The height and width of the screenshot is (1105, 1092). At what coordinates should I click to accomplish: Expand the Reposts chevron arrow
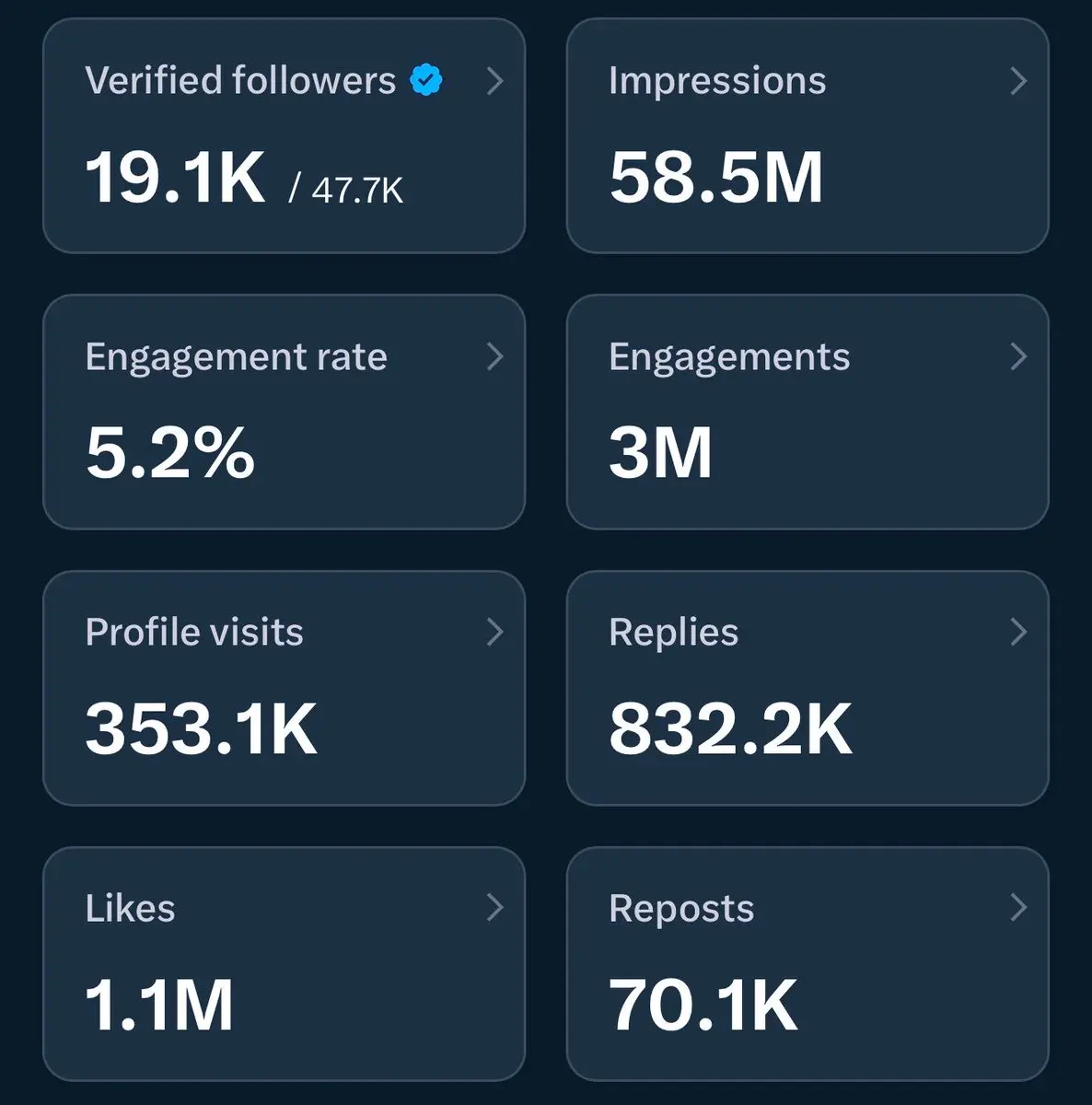tap(1018, 907)
